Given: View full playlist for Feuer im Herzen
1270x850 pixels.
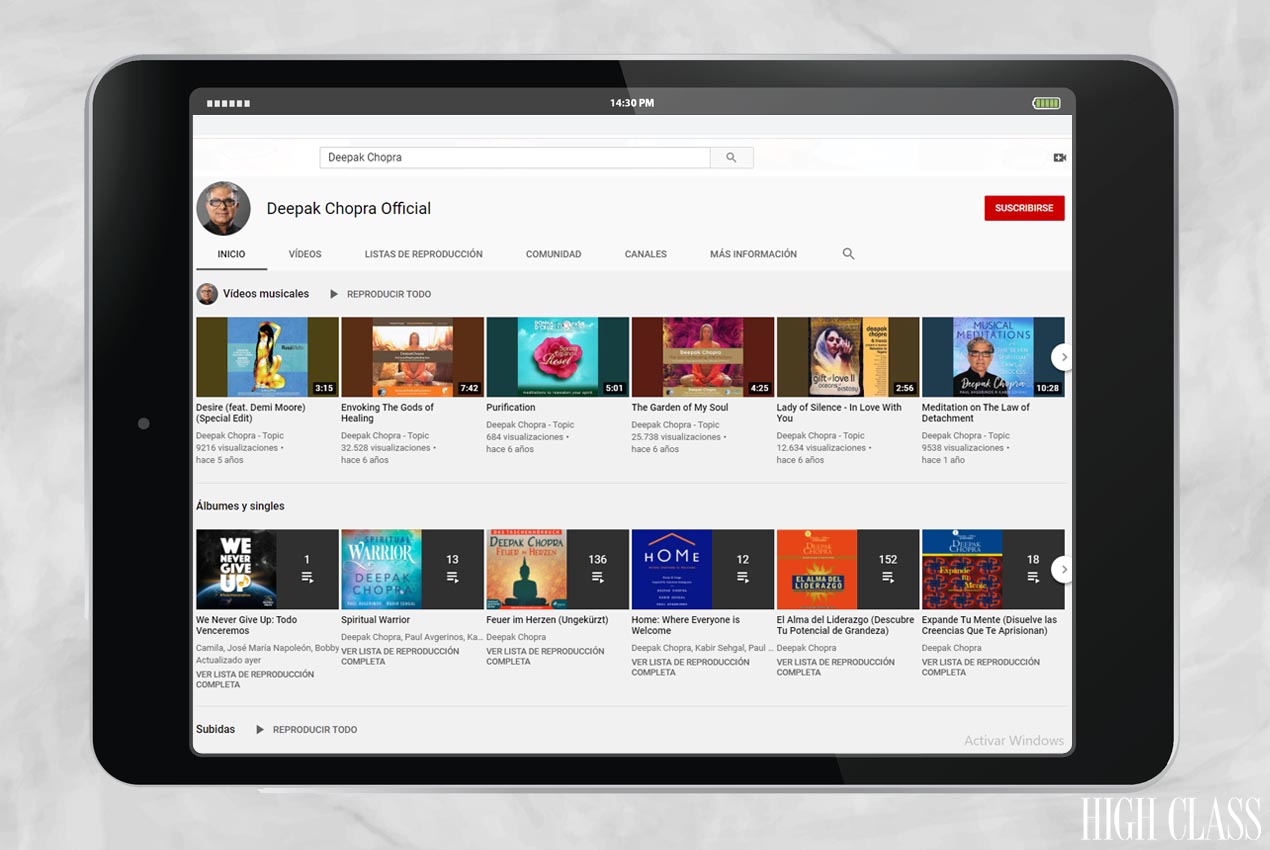Looking at the screenshot, I should click(x=545, y=656).
